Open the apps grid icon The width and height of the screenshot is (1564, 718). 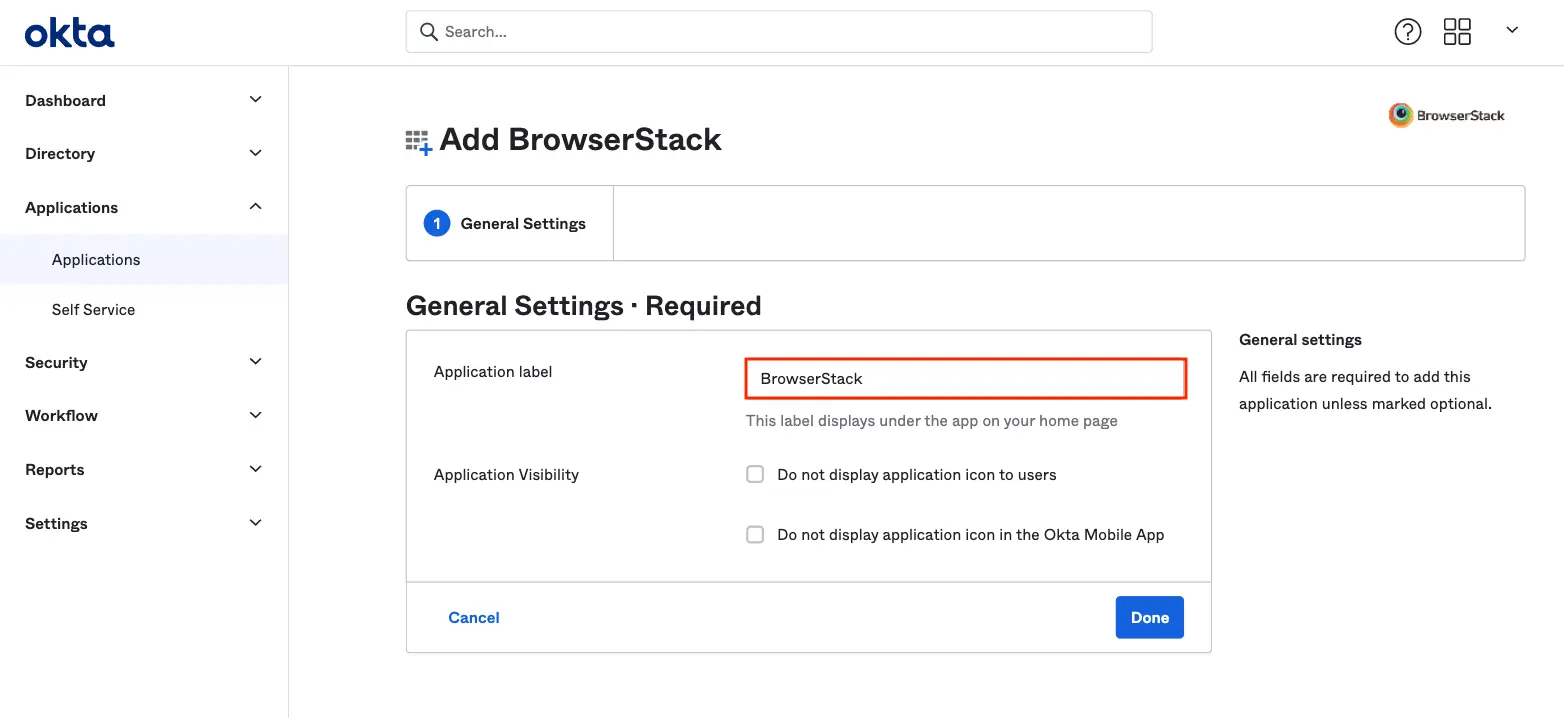(1457, 32)
